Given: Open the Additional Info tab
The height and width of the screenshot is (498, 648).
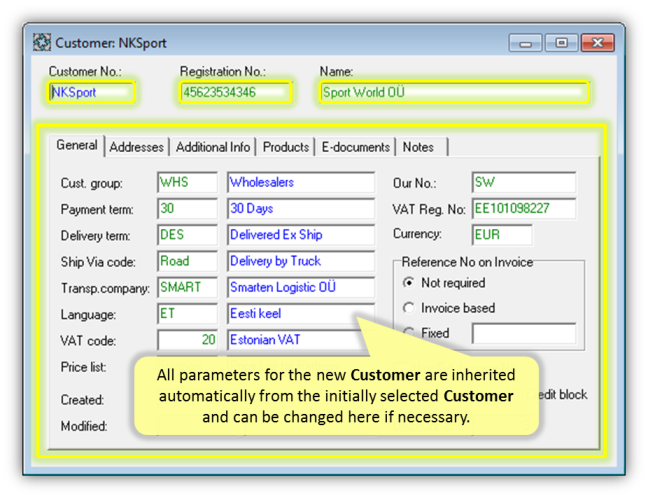Looking at the screenshot, I should click(x=213, y=147).
